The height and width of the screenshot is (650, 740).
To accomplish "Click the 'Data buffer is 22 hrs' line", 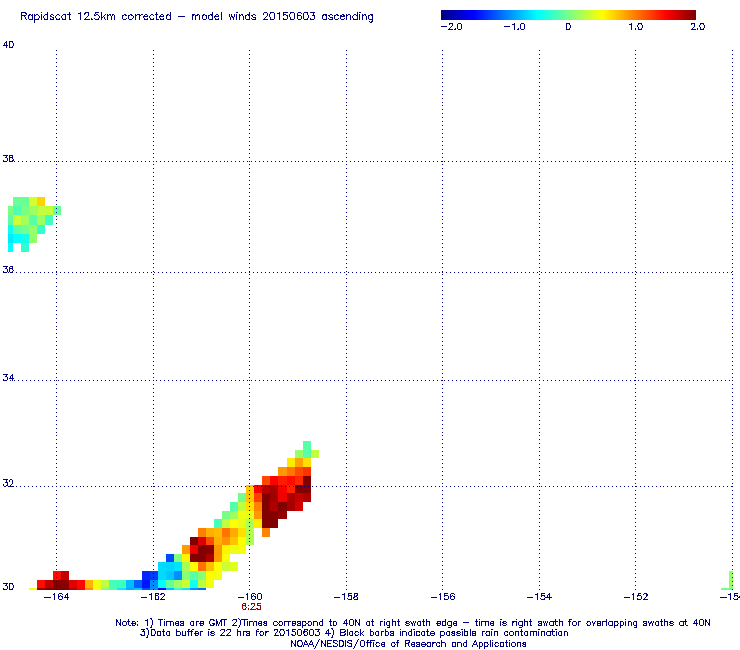I will [x=354, y=633].
